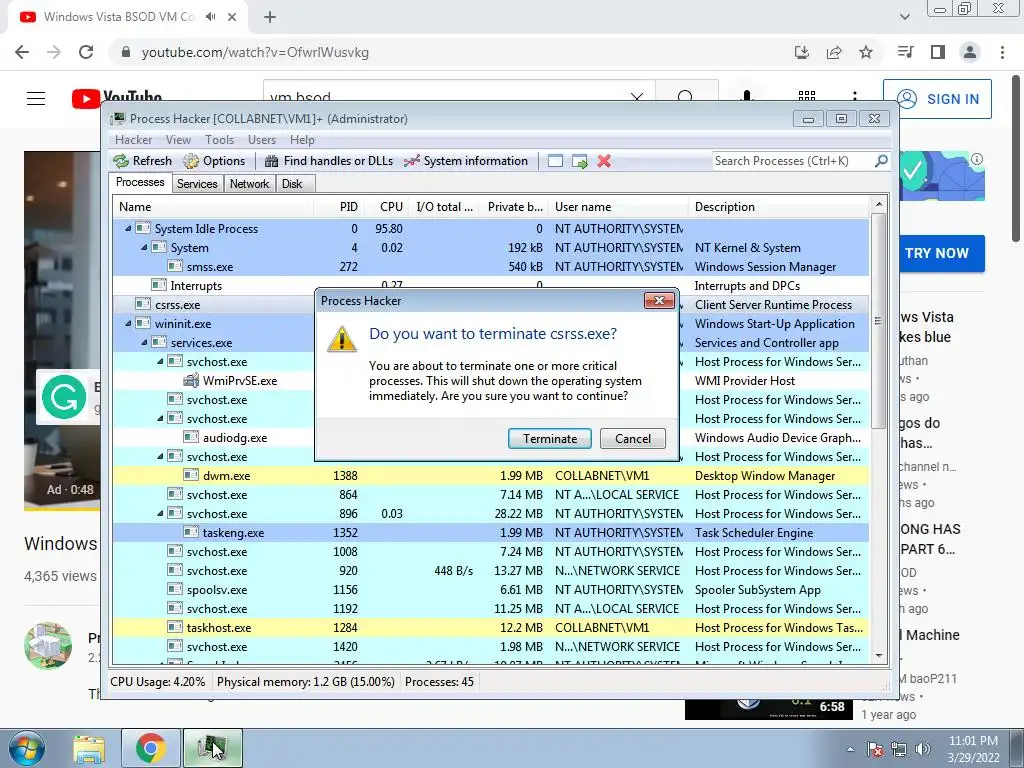Click the Refresh toolbar button in Process Hacker
The image size is (1024, 768).
pos(142,161)
